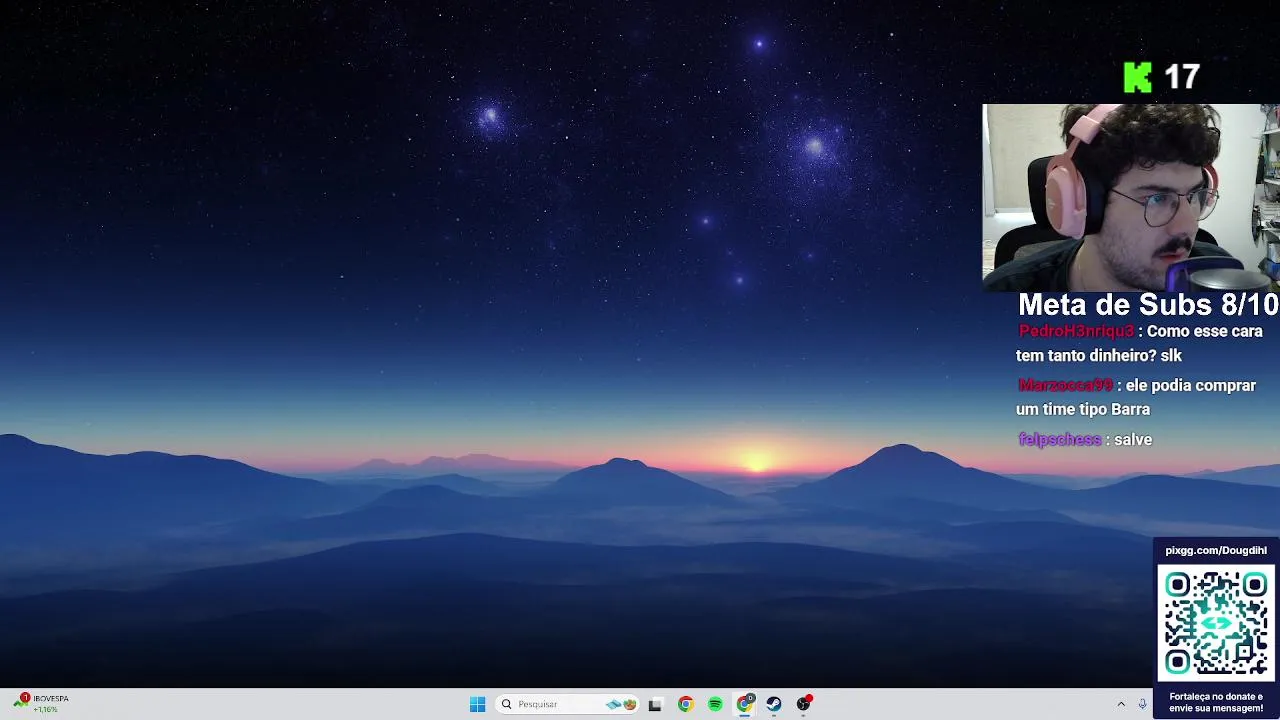This screenshot has height=720, width=1280.
Task: Open OBS Studio from the taskbar
Action: click(803, 704)
